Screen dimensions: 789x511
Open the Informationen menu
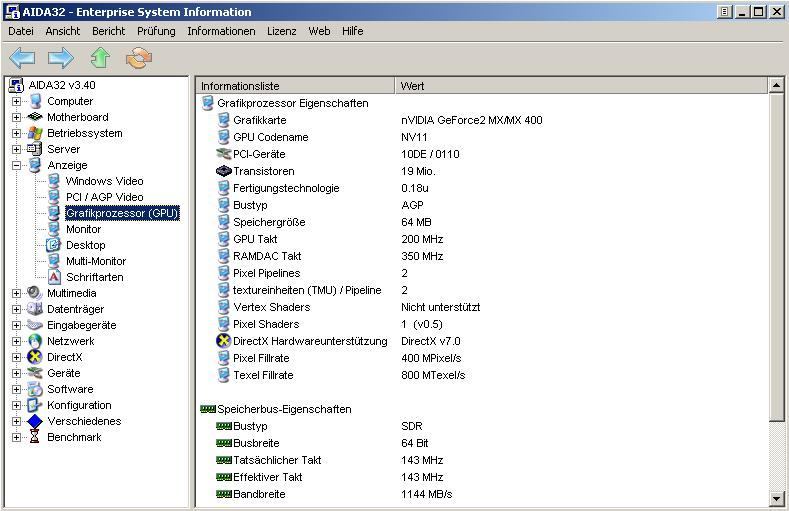click(x=221, y=31)
